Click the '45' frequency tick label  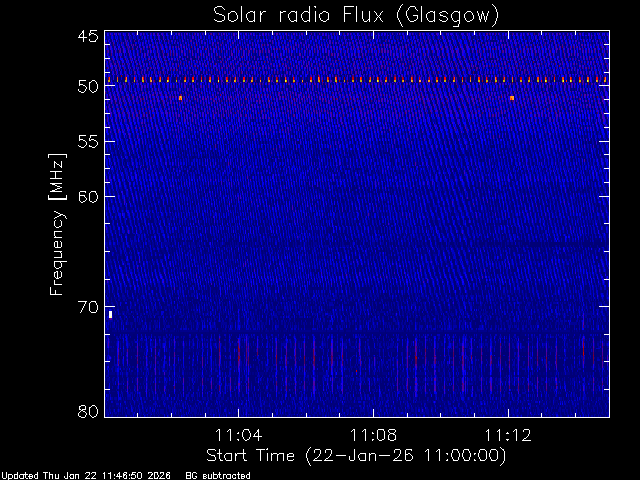88,36
